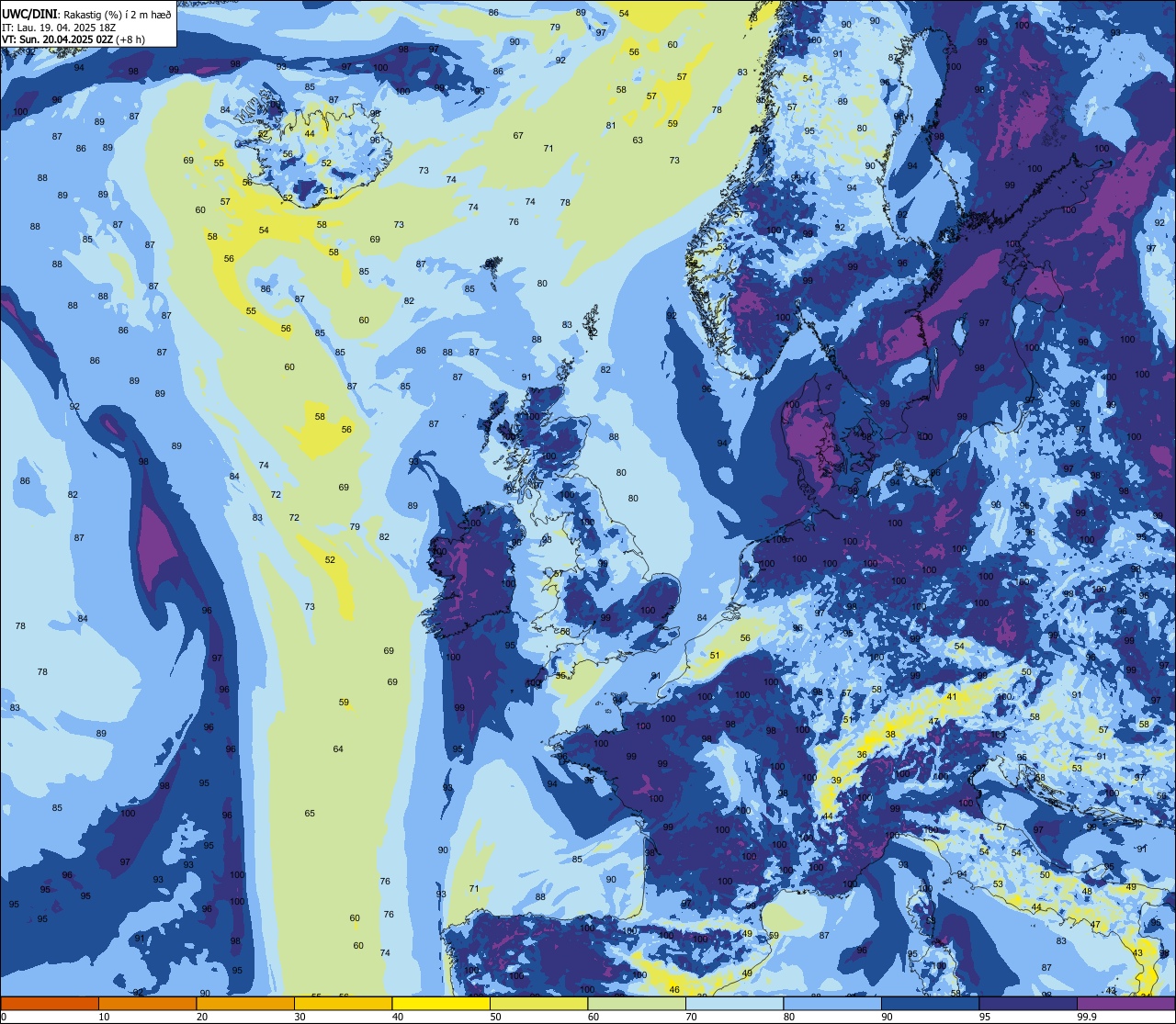Click the legend tick label '80'

pos(789,1017)
